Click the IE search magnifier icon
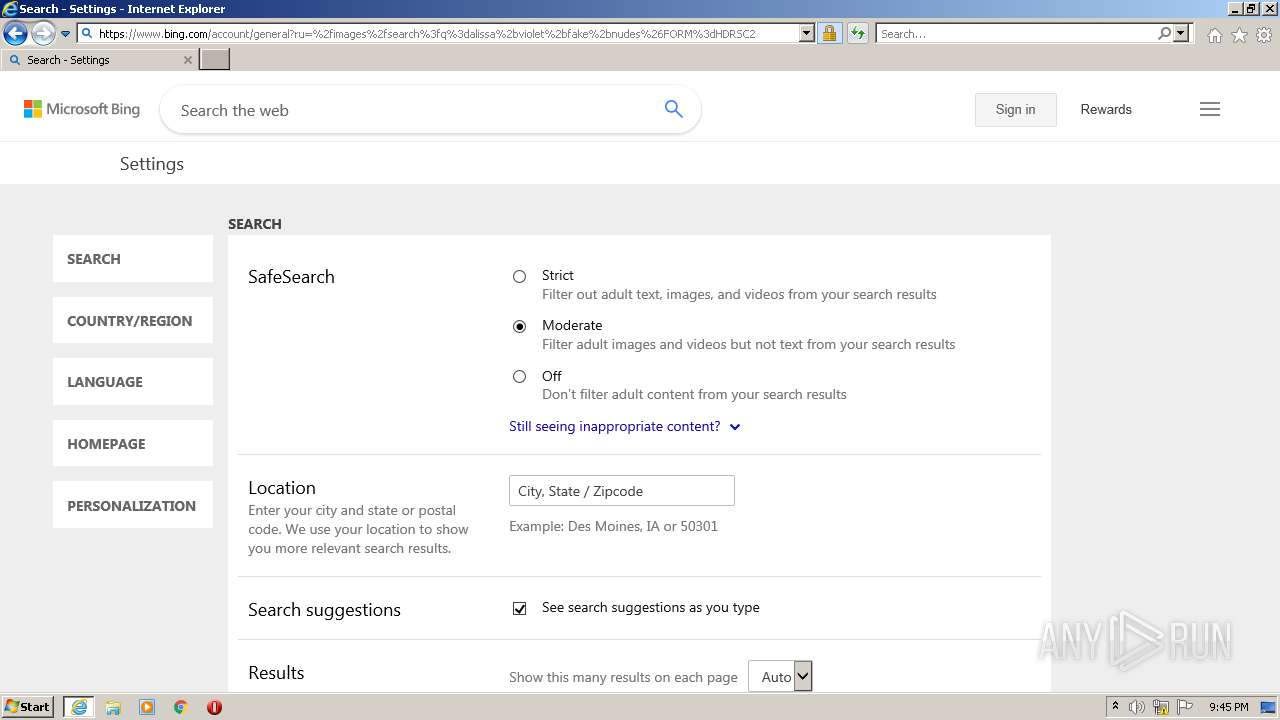1280x720 pixels. [x=1165, y=33]
